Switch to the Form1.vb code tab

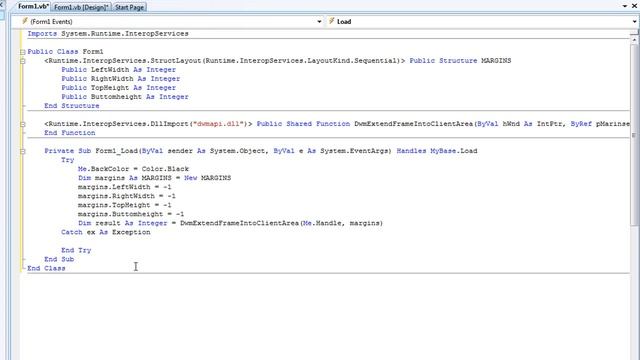coord(33,7)
